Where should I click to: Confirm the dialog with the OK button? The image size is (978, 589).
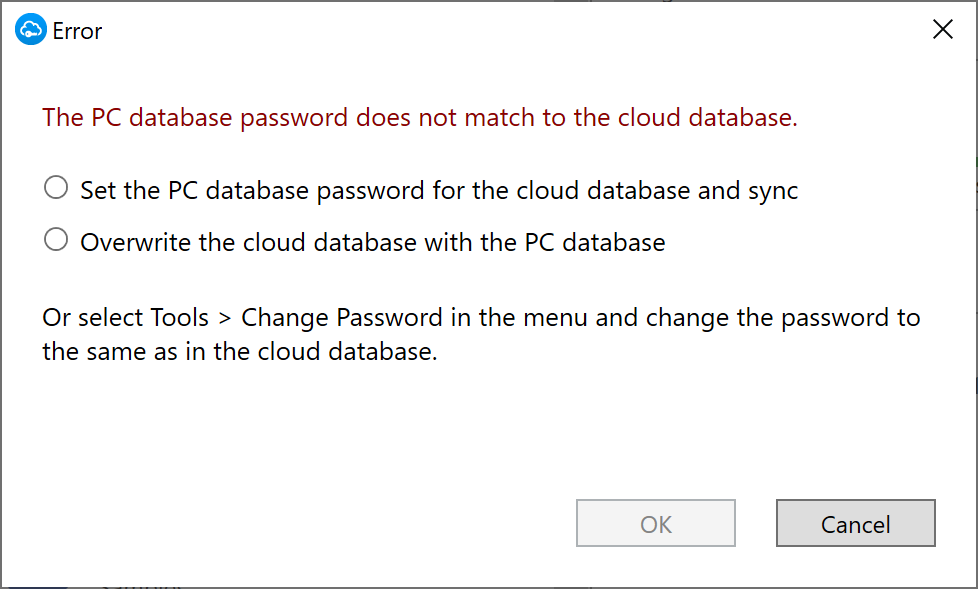pyautogui.click(x=656, y=523)
